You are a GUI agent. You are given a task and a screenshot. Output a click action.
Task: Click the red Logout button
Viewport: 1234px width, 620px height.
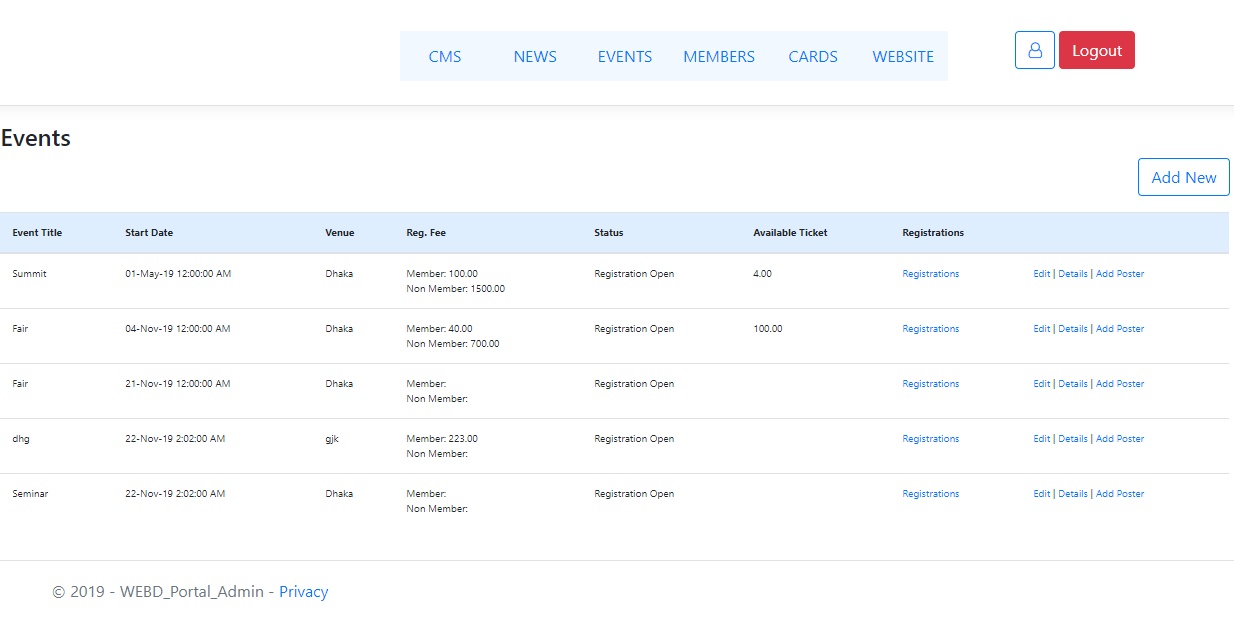point(1097,50)
